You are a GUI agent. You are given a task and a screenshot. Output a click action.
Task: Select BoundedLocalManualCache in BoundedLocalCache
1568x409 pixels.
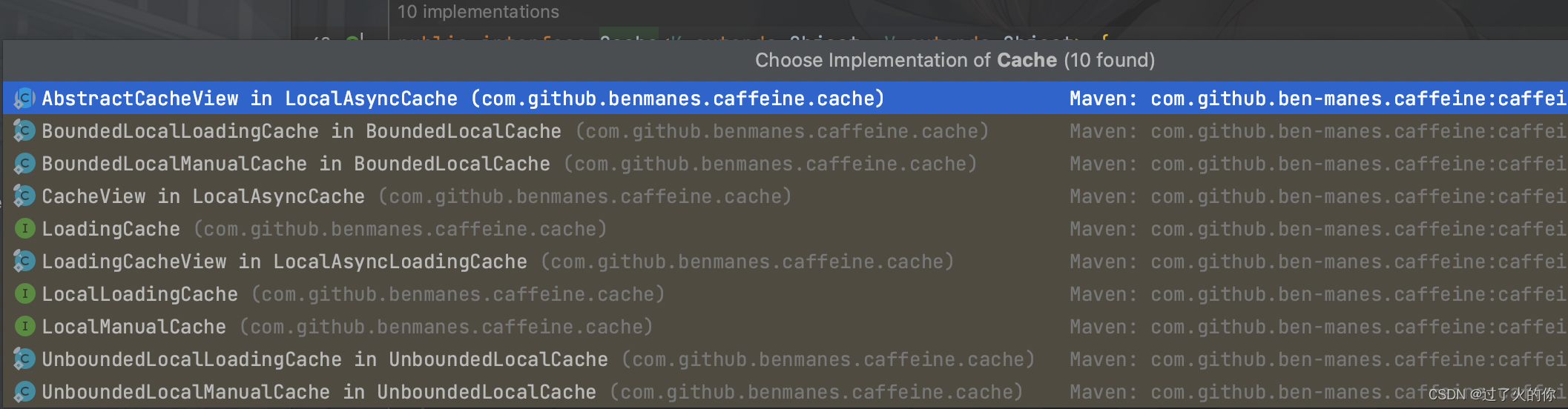(785, 164)
